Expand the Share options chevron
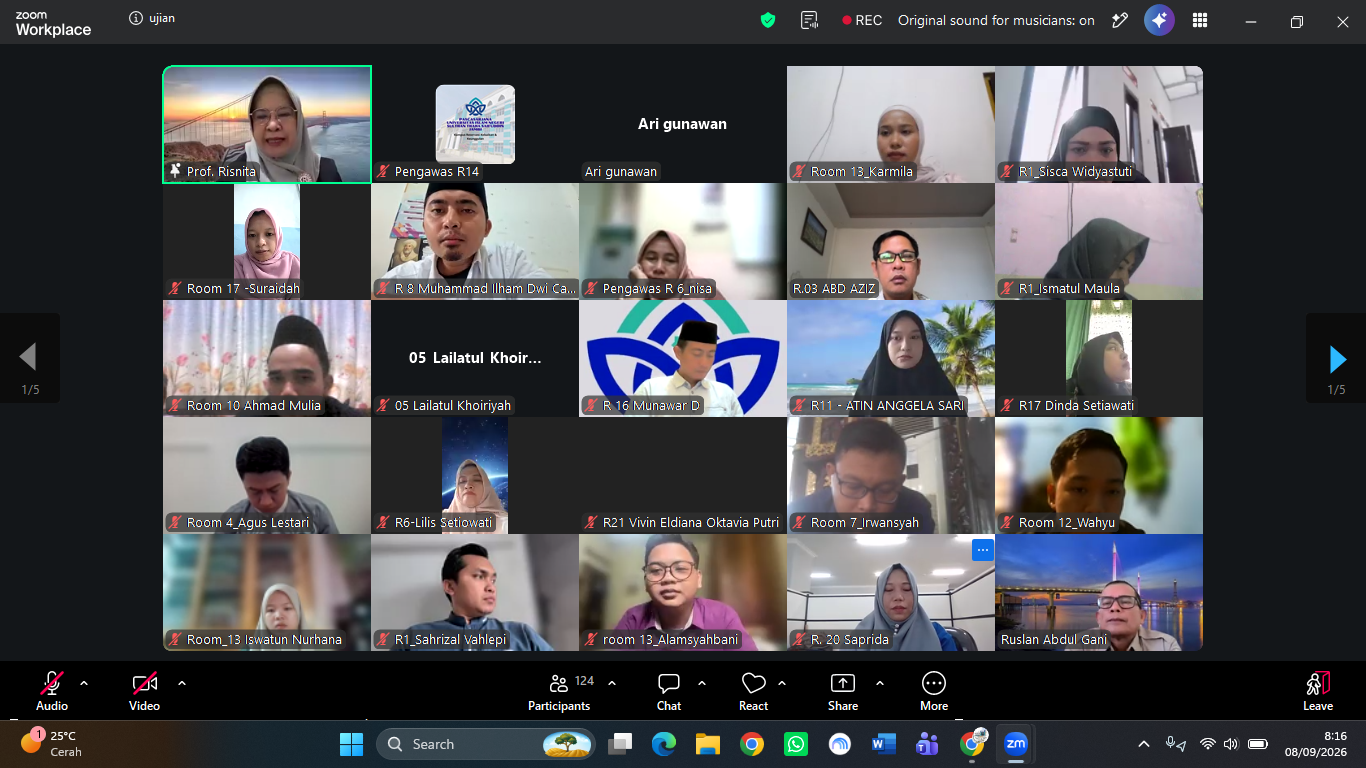1366x768 pixels. click(880, 684)
